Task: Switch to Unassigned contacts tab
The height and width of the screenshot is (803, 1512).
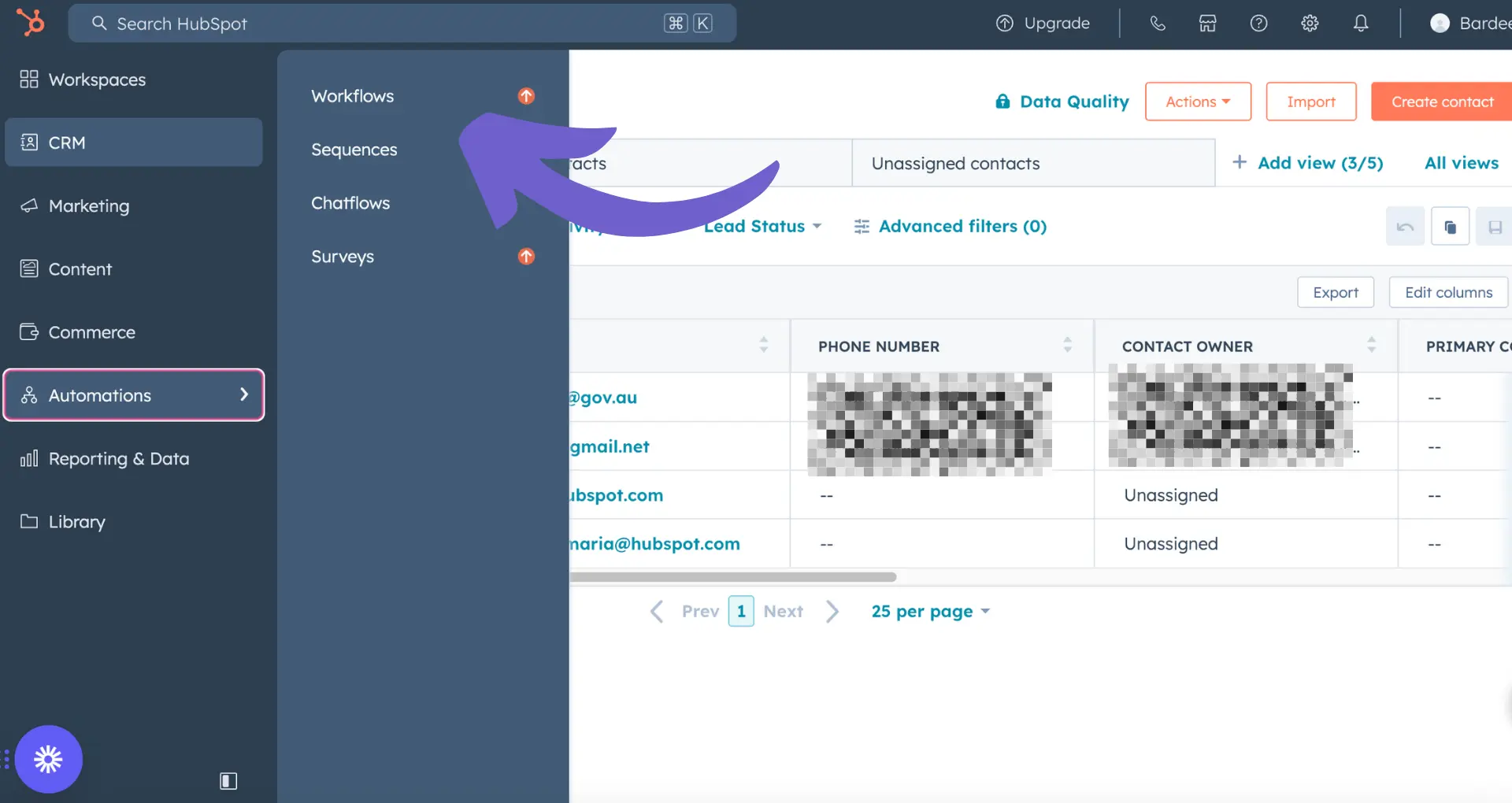Action: (1033, 163)
